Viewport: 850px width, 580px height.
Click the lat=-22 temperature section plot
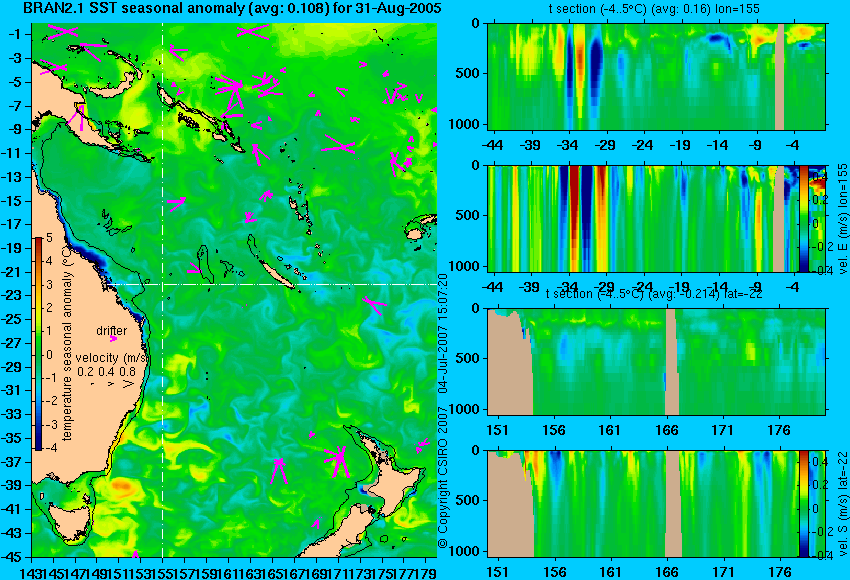point(657,362)
